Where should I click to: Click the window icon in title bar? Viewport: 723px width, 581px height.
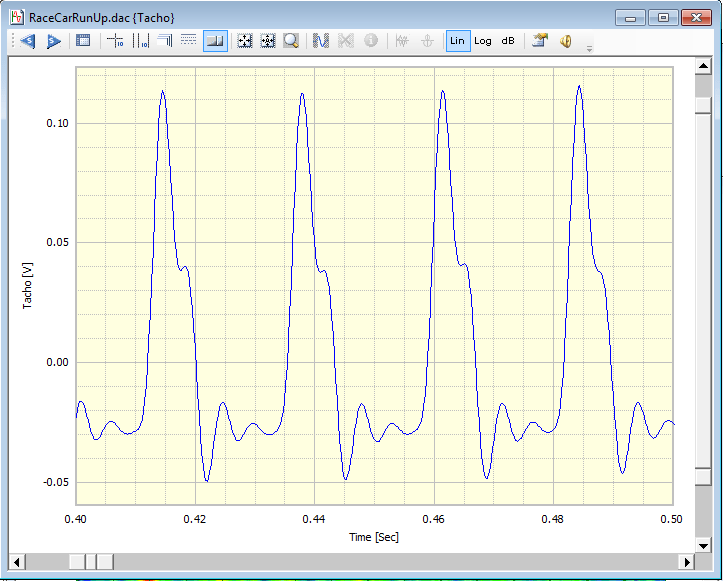coord(17,17)
